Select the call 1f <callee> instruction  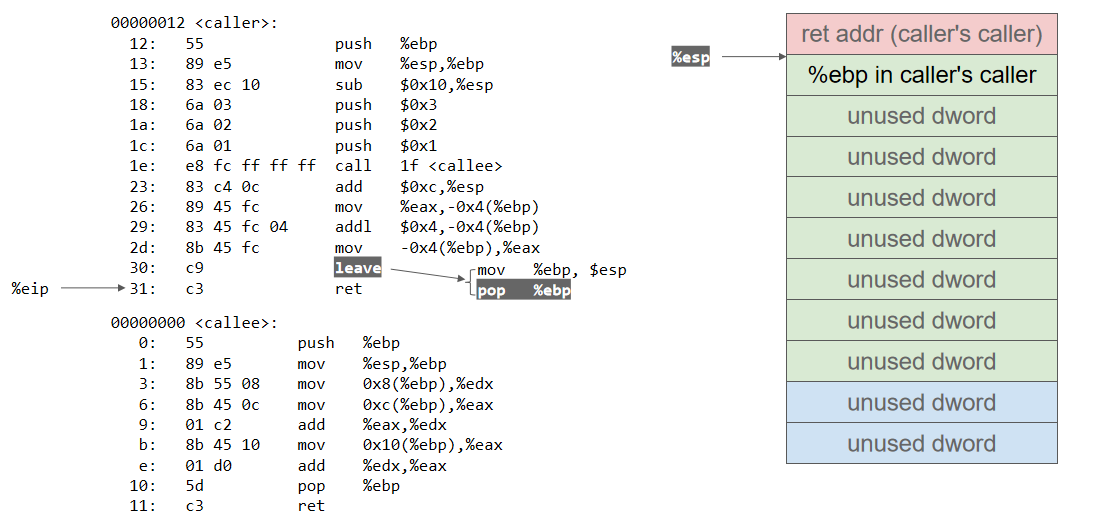click(x=418, y=166)
